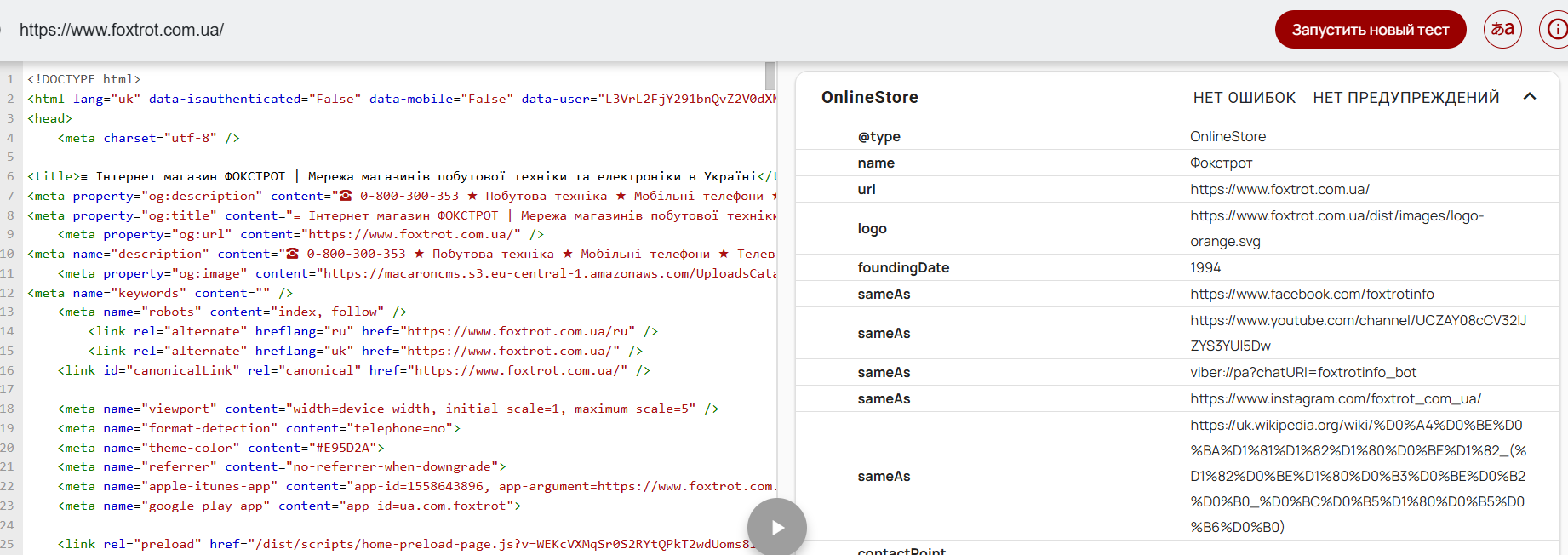The height and width of the screenshot is (555, 1568).
Task: Click the format-detection meta line
Action: click(x=259, y=428)
